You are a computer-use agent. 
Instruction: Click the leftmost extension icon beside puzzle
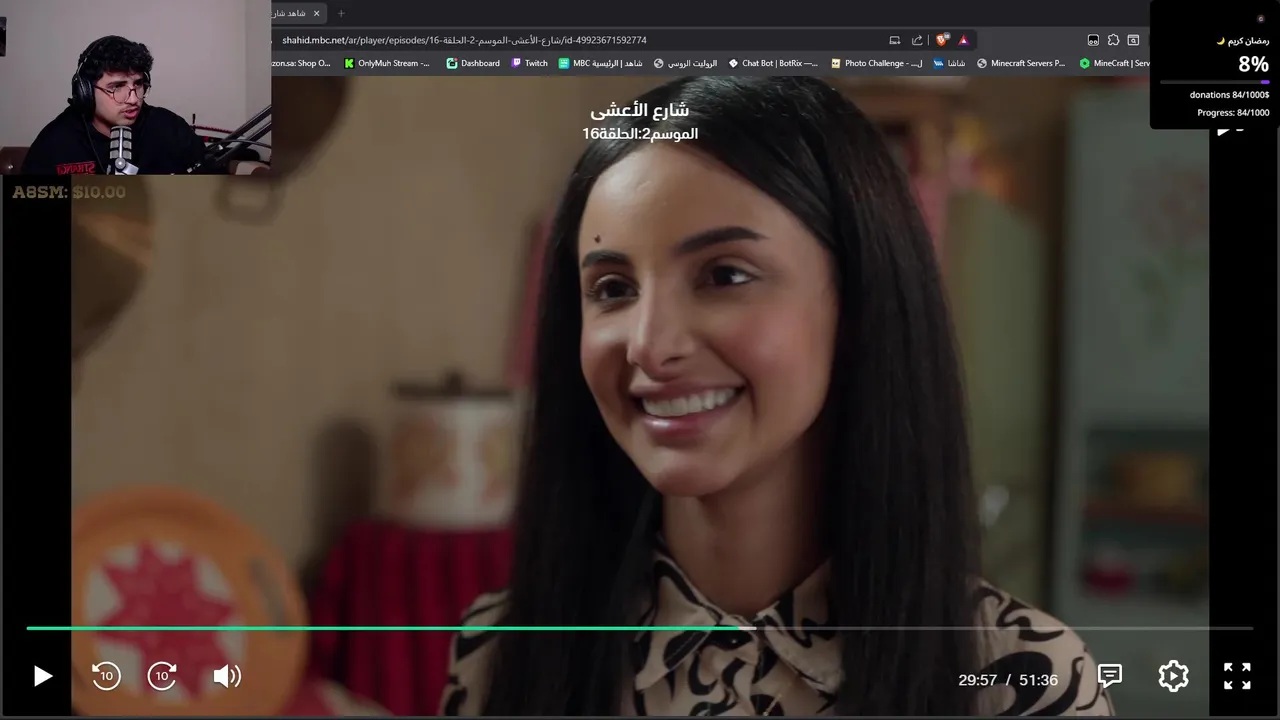(1093, 40)
